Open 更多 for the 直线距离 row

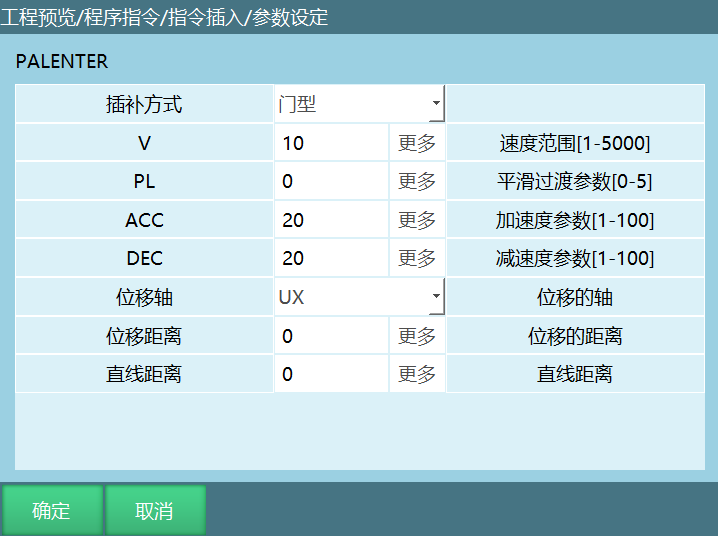coord(417,374)
